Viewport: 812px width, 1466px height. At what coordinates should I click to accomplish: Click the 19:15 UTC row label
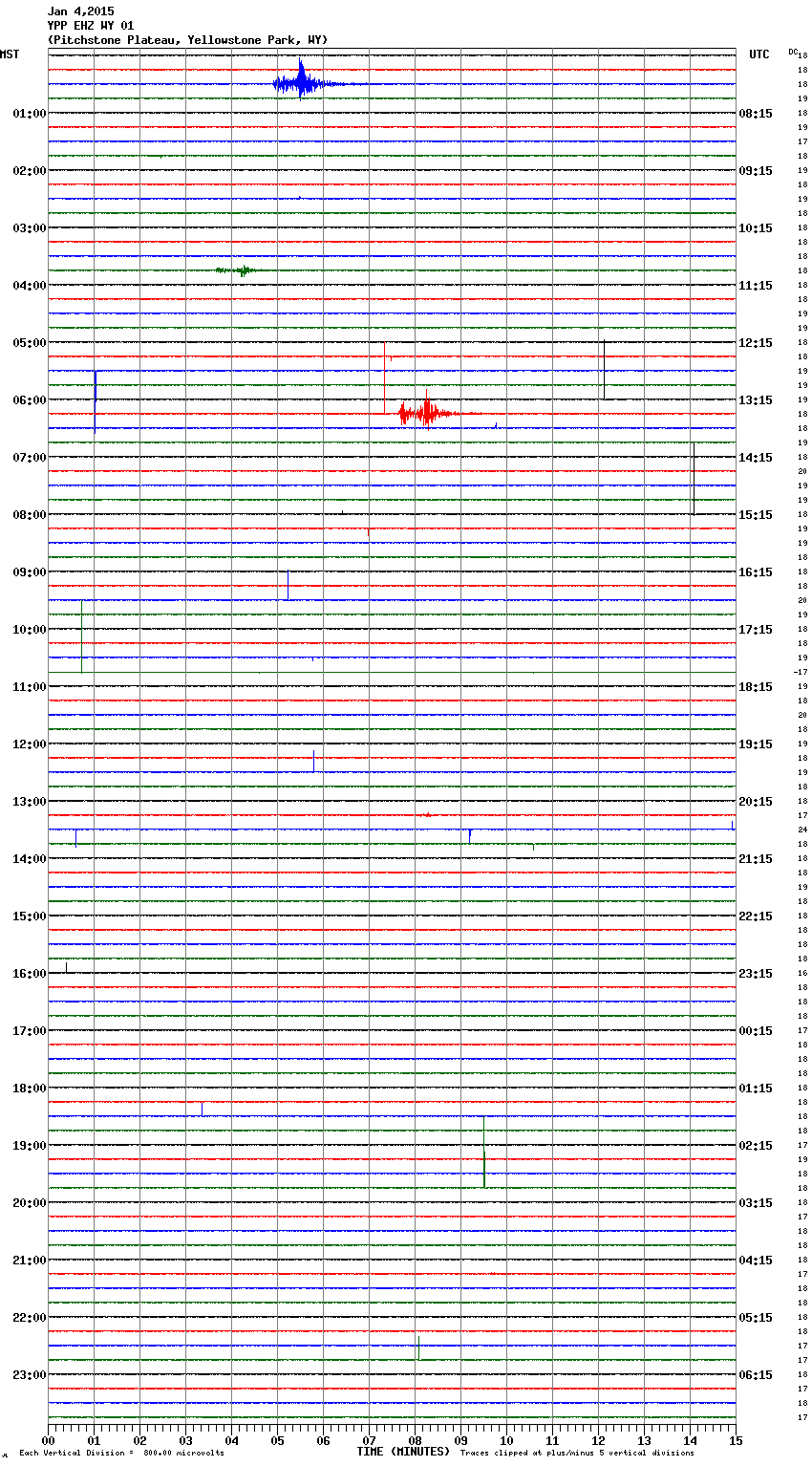(756, 744)
